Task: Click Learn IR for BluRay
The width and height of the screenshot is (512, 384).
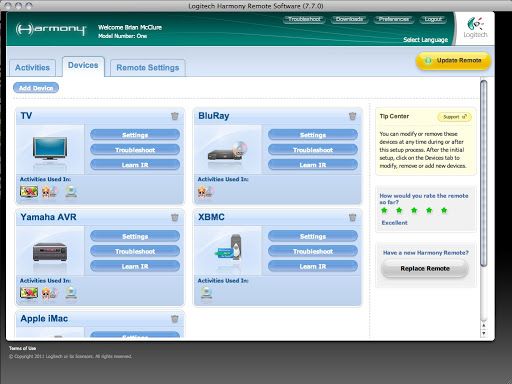Action: coord(313,165)
